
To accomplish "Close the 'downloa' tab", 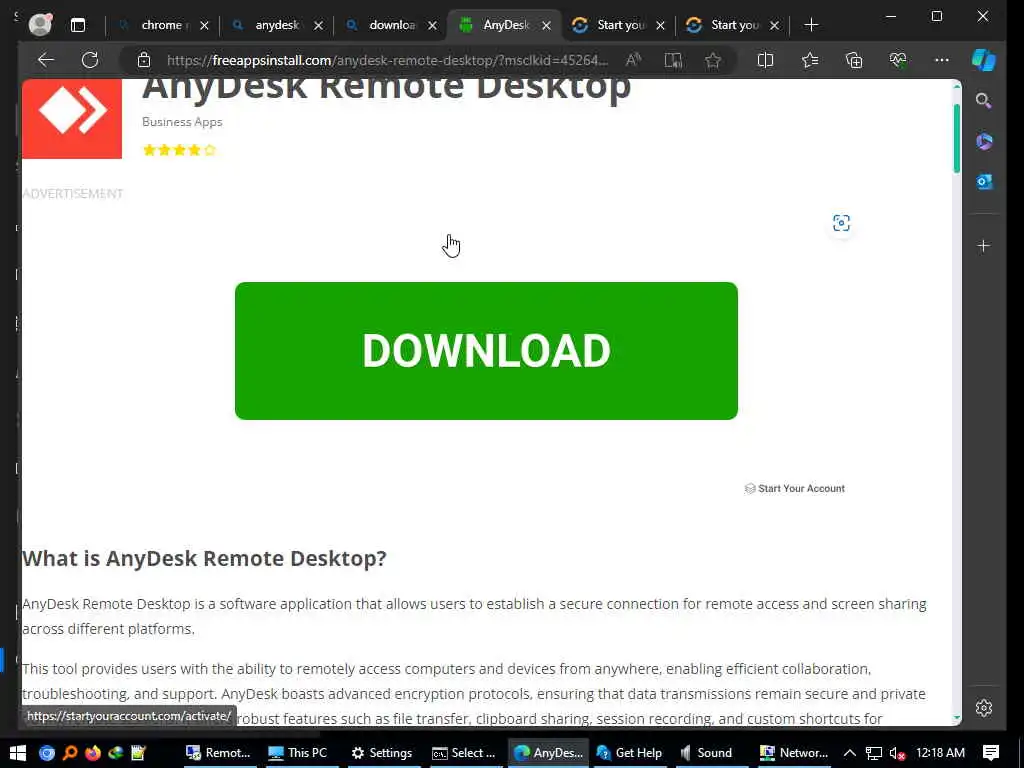I will click(432, 25).
